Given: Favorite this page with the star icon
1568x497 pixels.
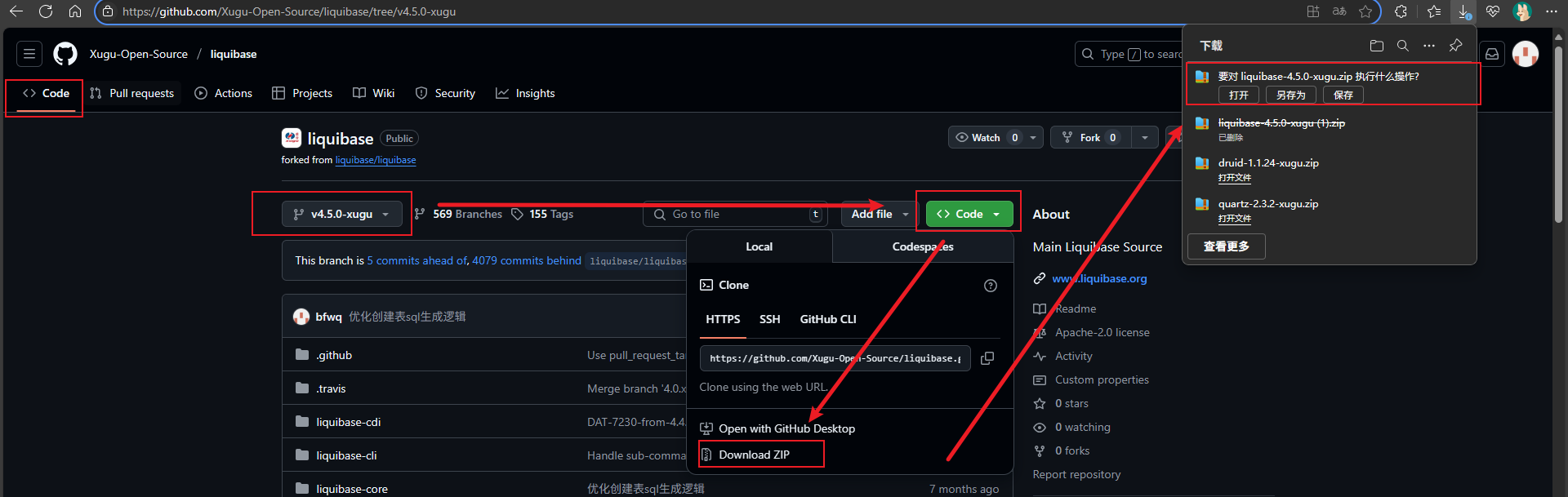Looking at the screenshot, I should [1365, 11].
